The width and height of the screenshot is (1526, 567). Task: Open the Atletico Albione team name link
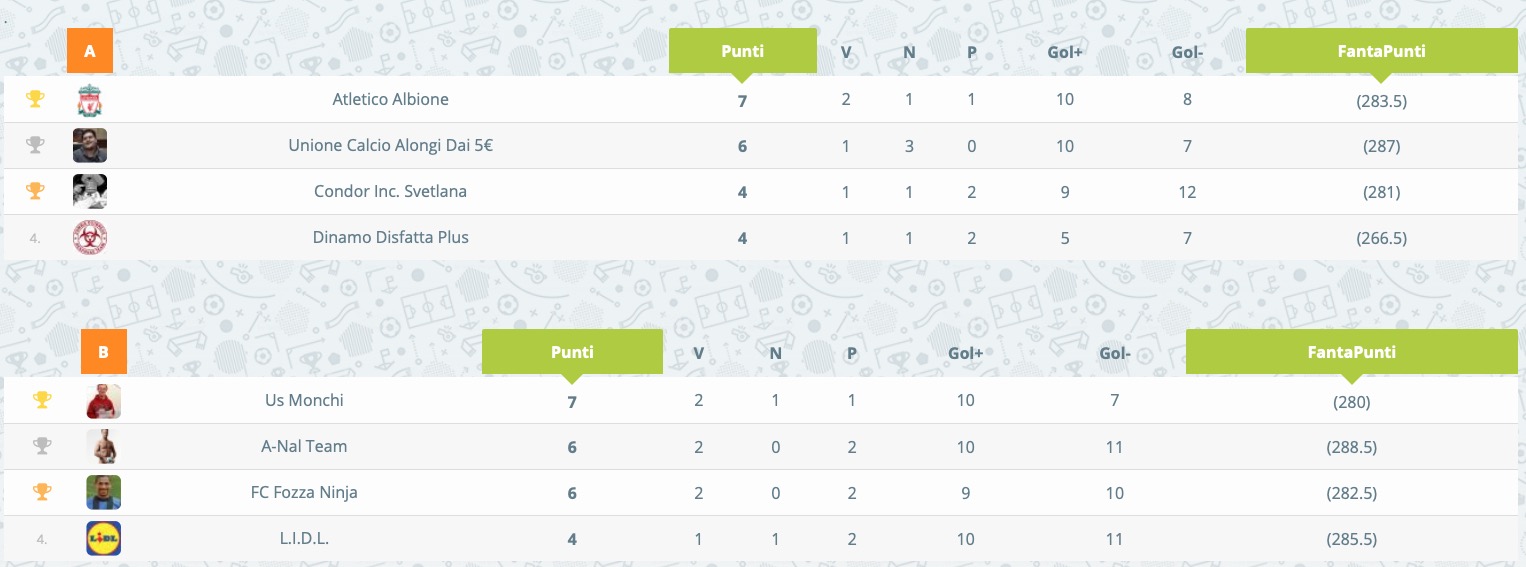(390, 99)
